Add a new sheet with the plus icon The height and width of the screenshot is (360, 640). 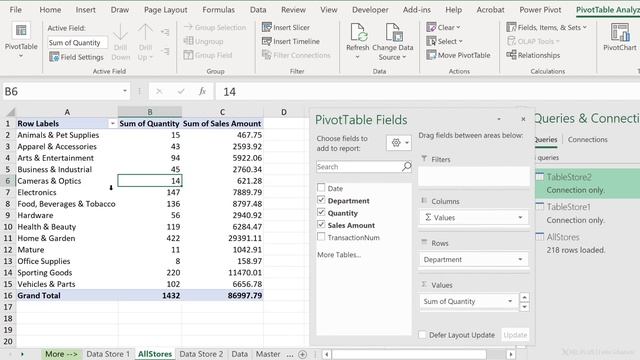click(x=302, y=354)
